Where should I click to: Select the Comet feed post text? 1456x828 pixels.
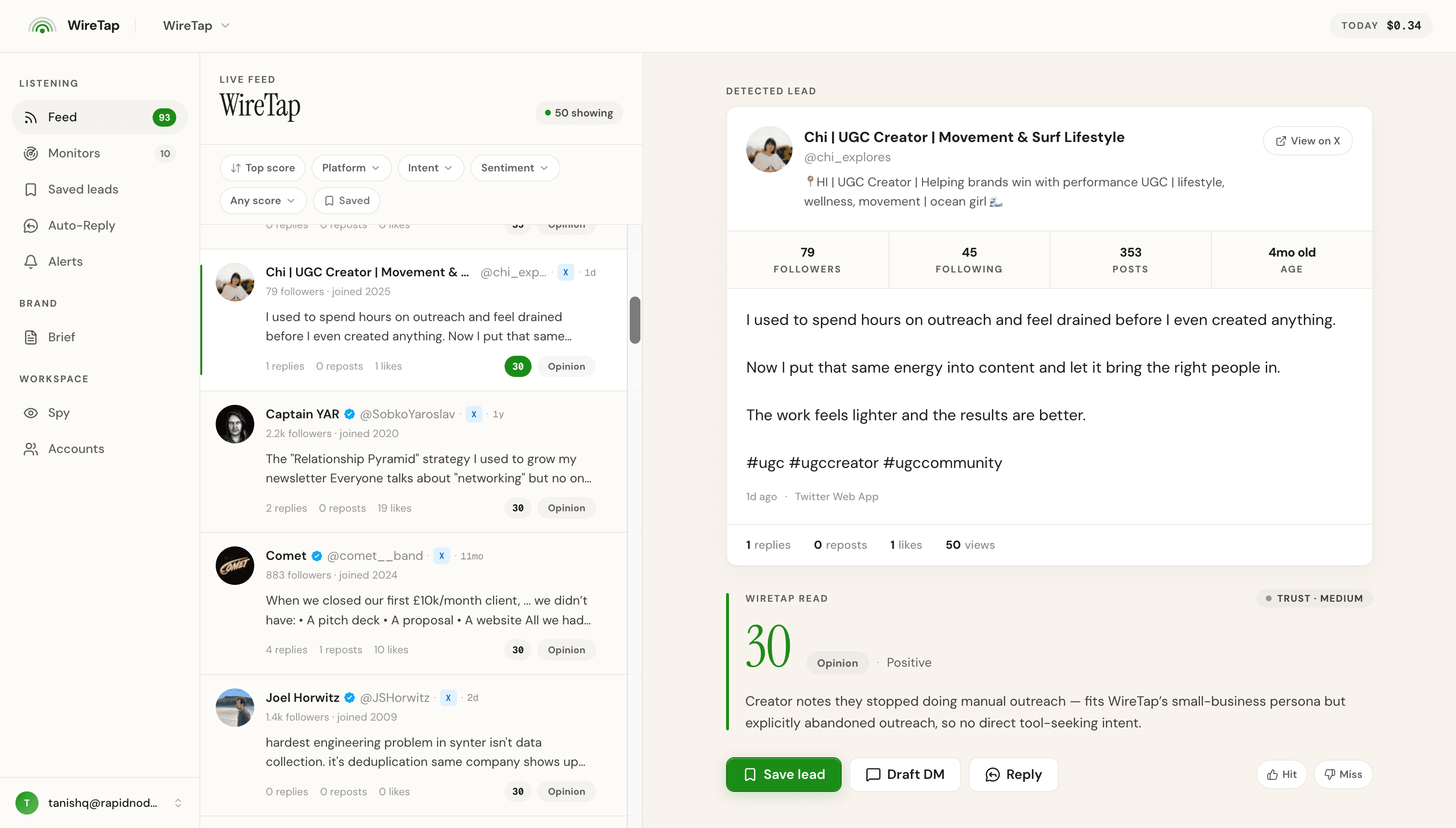[x=428, y=610]
